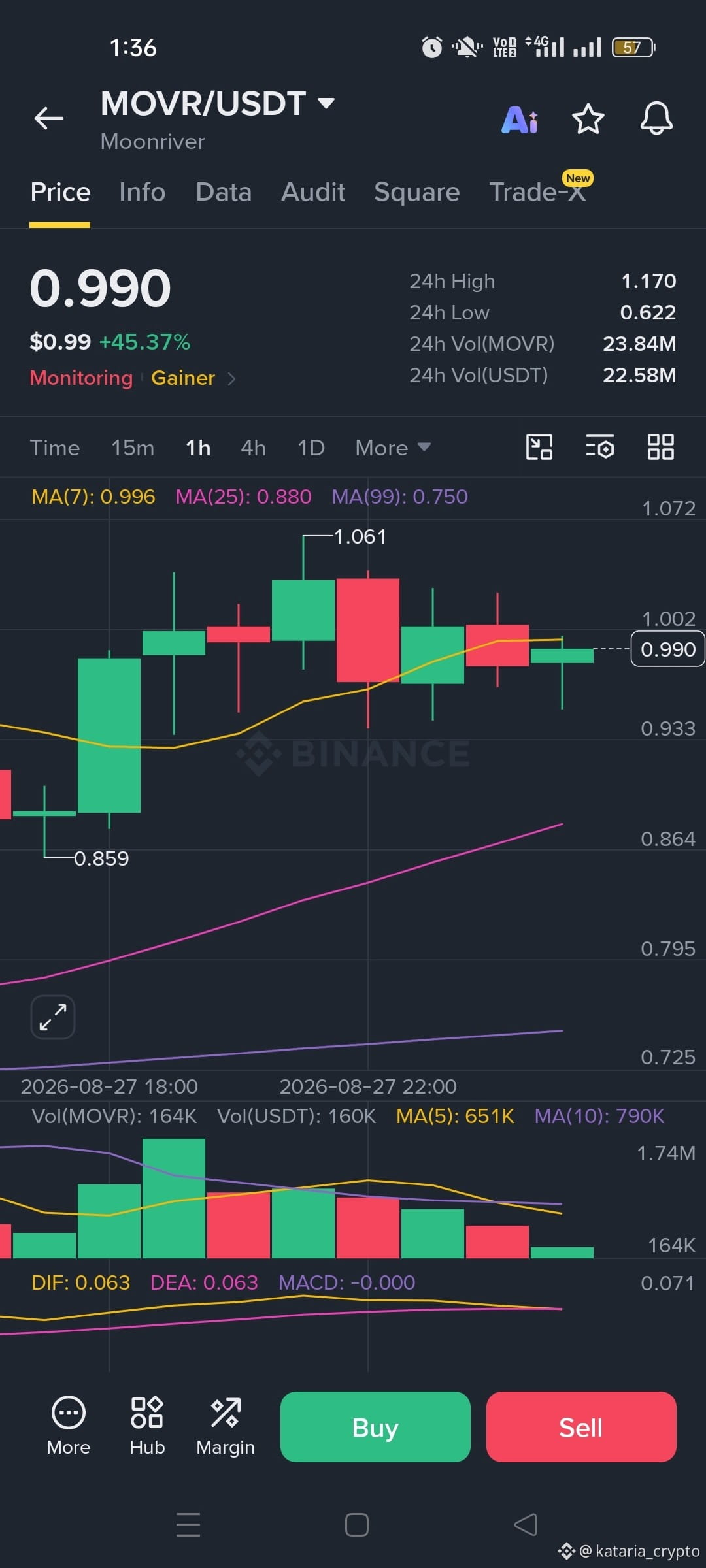Tap the Android home button

click(x=357, y=1525)
